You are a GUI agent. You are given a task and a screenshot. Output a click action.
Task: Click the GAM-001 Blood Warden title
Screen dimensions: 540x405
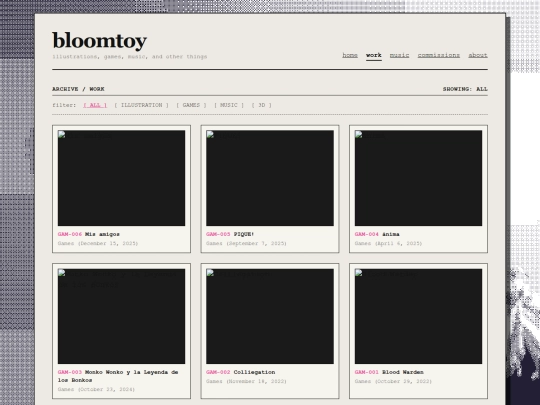click(x=389, y=372)
